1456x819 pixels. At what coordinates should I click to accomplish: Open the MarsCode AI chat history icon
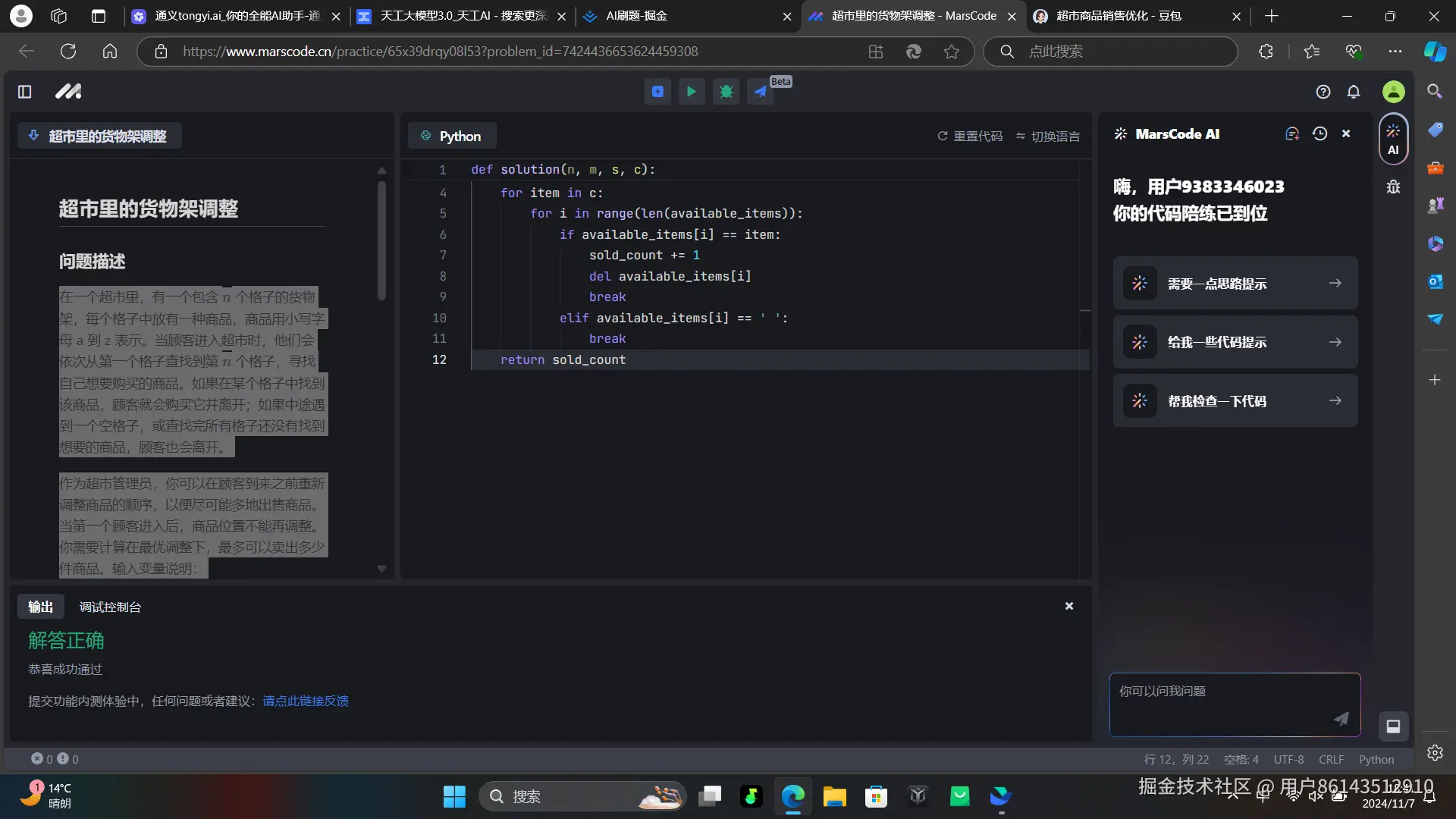click(1319, 133)
